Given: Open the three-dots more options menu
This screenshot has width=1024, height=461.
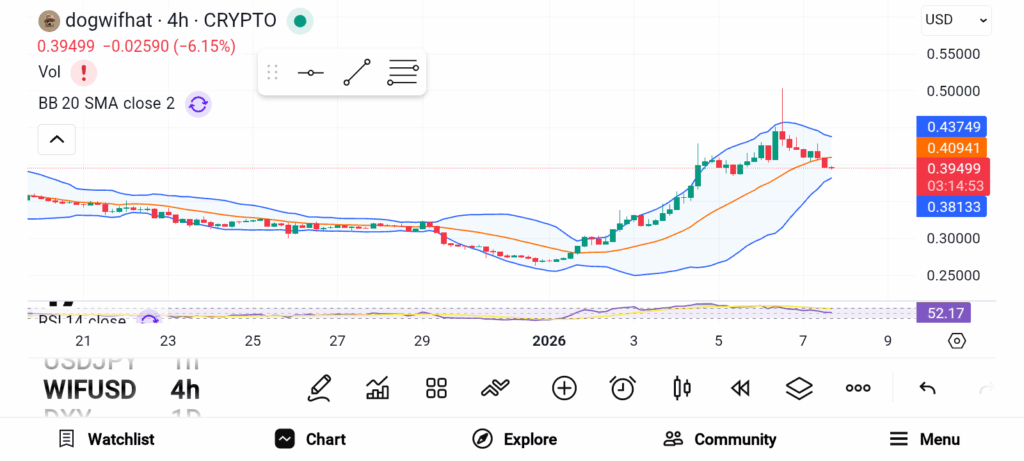Looking at the screenshot, I should click(858, 388).
